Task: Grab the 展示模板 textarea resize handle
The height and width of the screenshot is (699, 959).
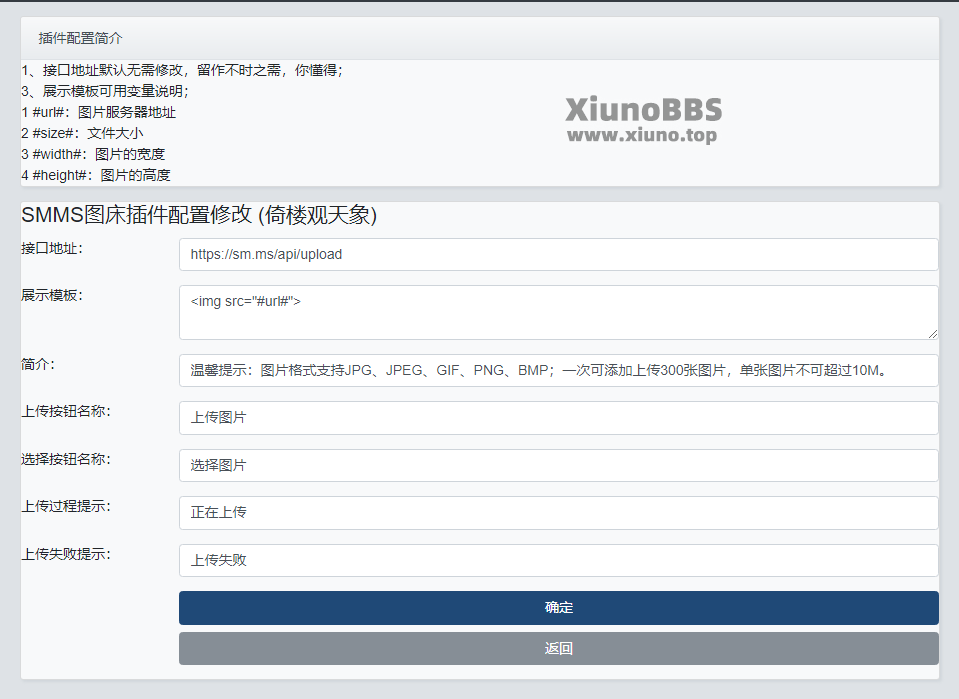Action: 932,334
